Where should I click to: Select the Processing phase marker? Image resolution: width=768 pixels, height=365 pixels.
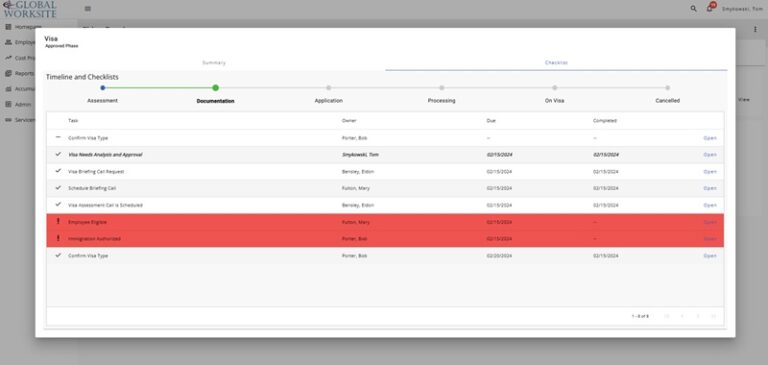tap(441, 88)
